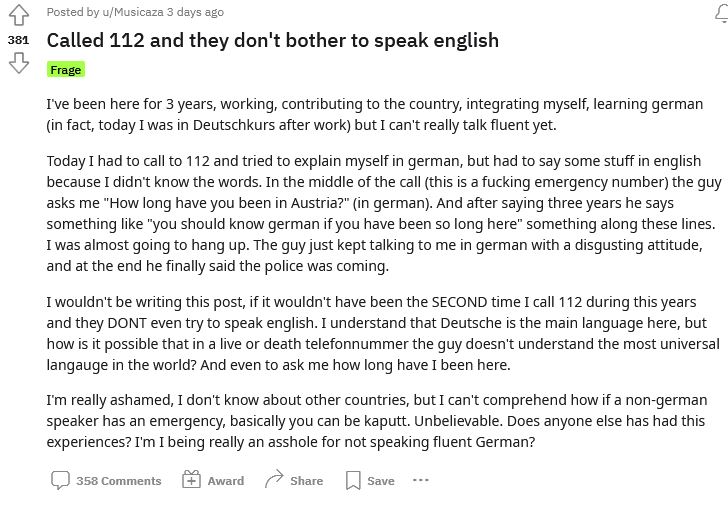This screenshot has height=510, width=728.
Task: Open u/Musicaza user profile link
Action: tap(133, 12)
